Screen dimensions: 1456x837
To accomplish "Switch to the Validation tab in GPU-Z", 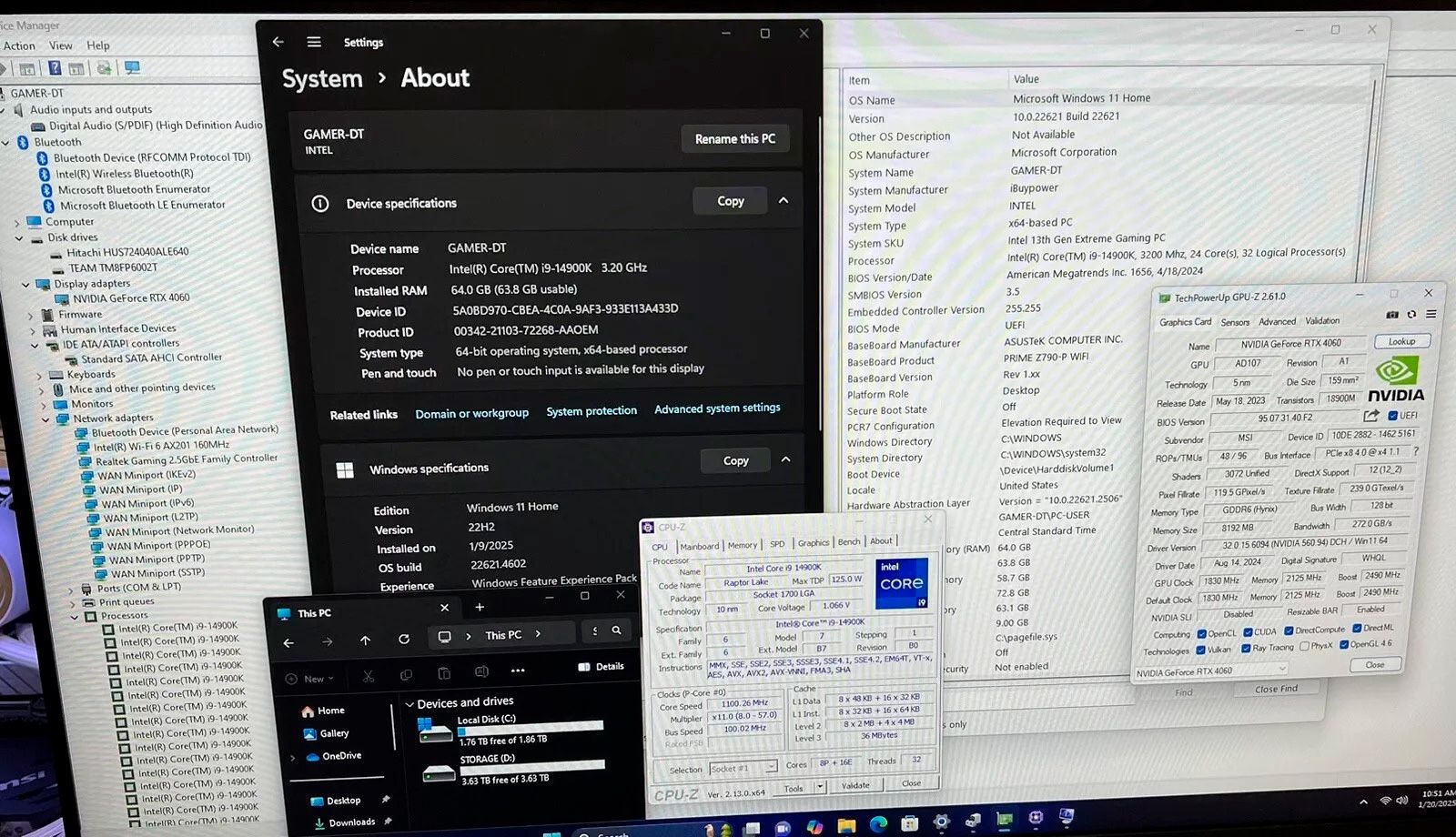I will click(1322, 320).
